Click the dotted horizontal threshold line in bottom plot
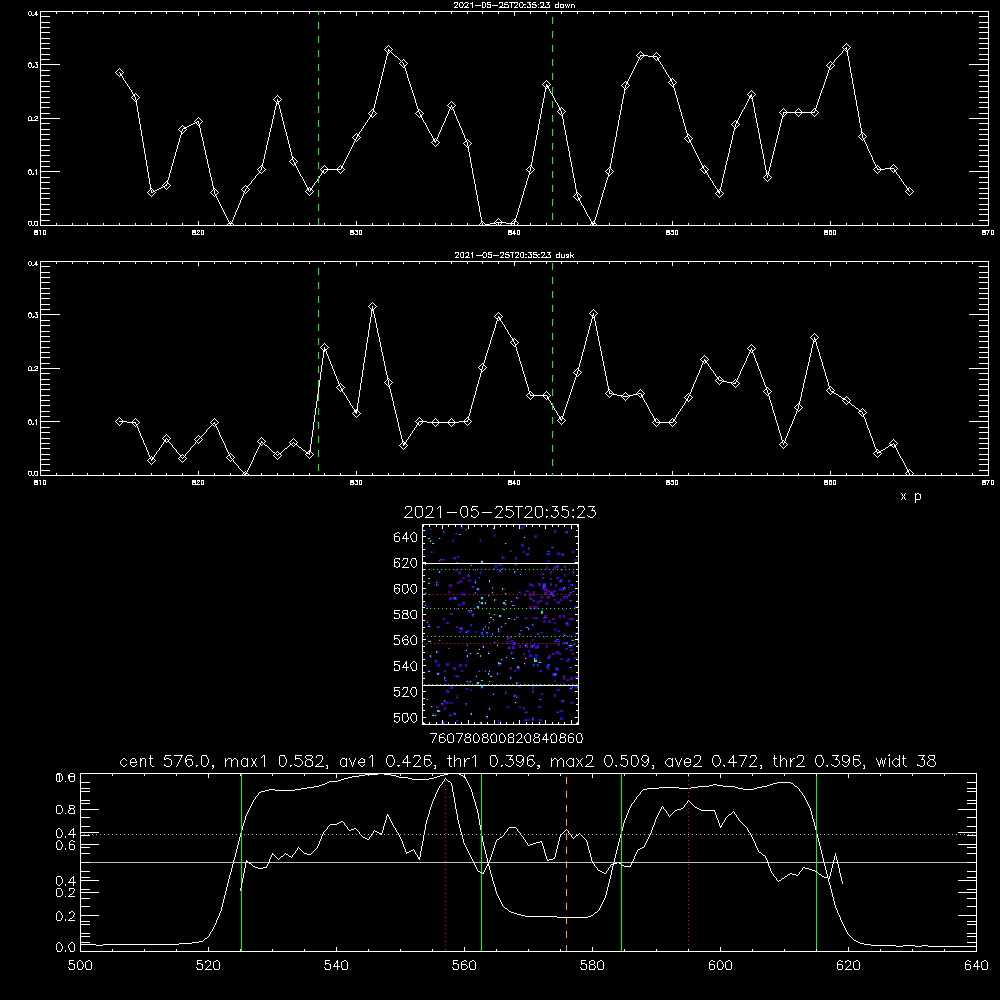 pyautogui.click(x=528, y=834)
